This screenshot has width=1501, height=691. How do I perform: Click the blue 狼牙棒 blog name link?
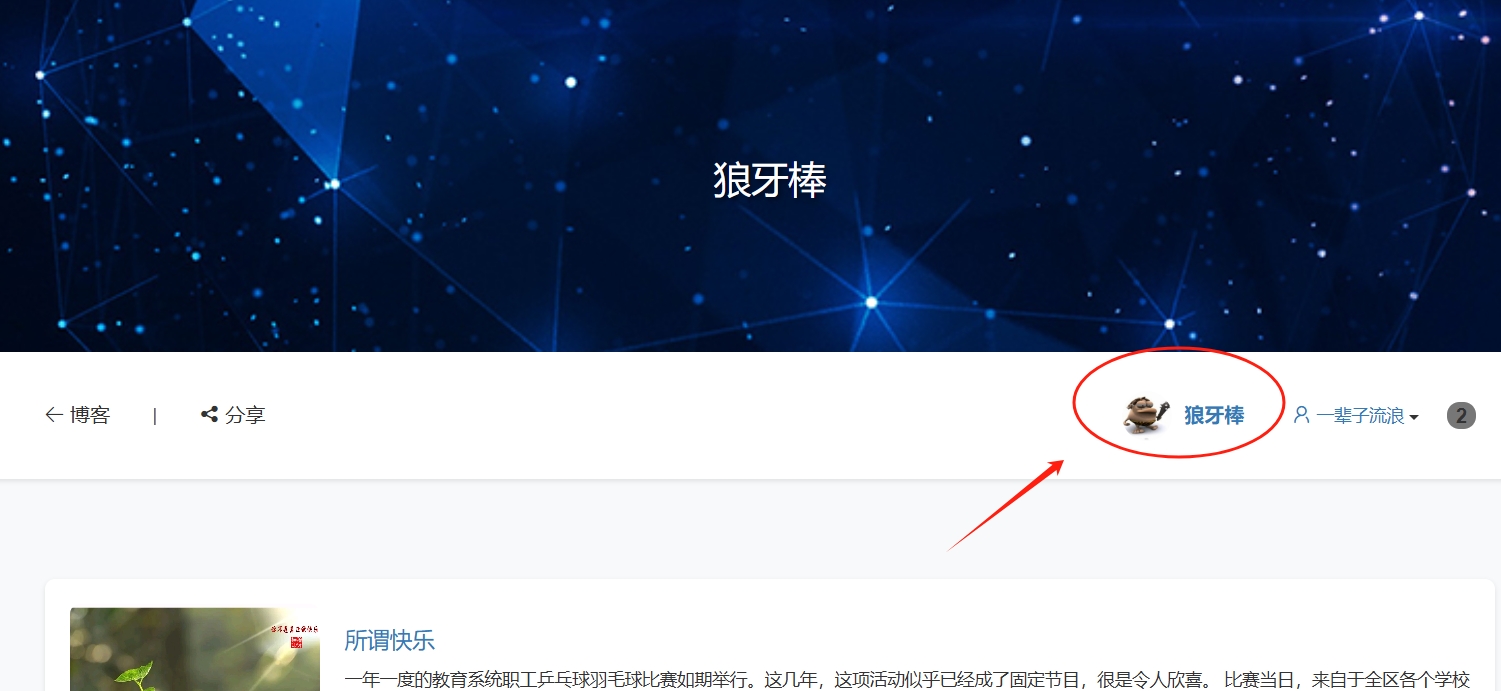pyautogui.click(x=1214, y=415)
